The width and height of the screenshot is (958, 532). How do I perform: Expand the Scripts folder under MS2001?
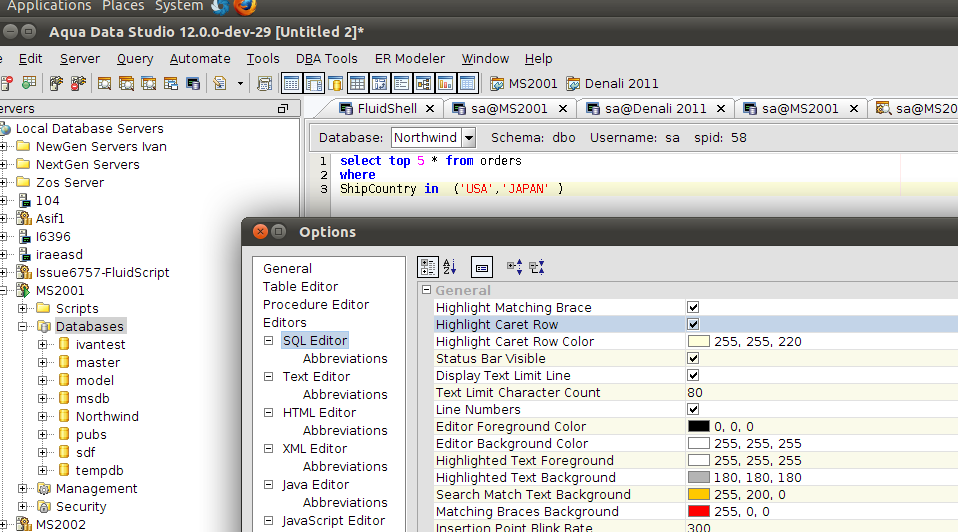(23, 308)
